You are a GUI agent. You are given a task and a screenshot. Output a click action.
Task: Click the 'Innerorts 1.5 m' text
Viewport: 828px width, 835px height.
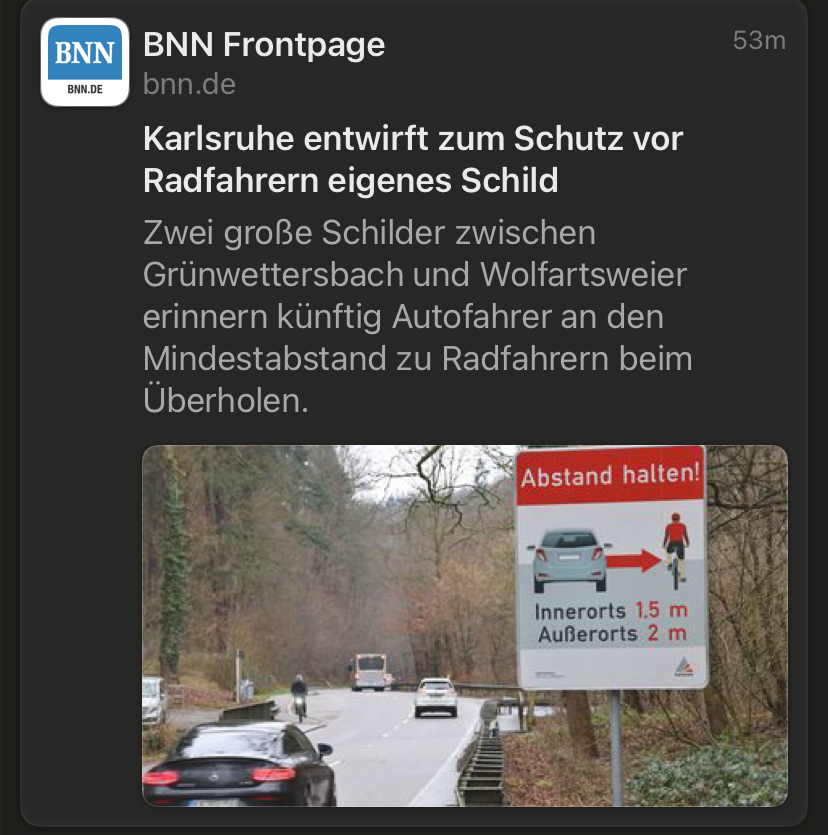611,611
